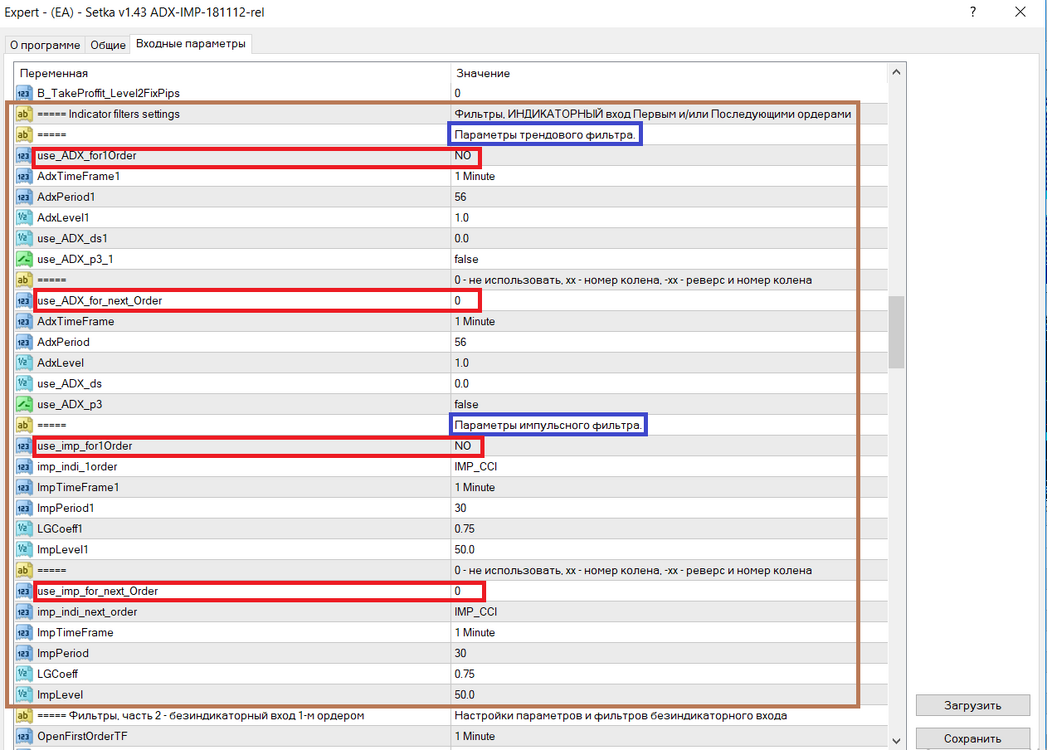
Task: Click the icon beside OpenFirstOrderTF
Action: pyautogui.click(x=24, y=736)
